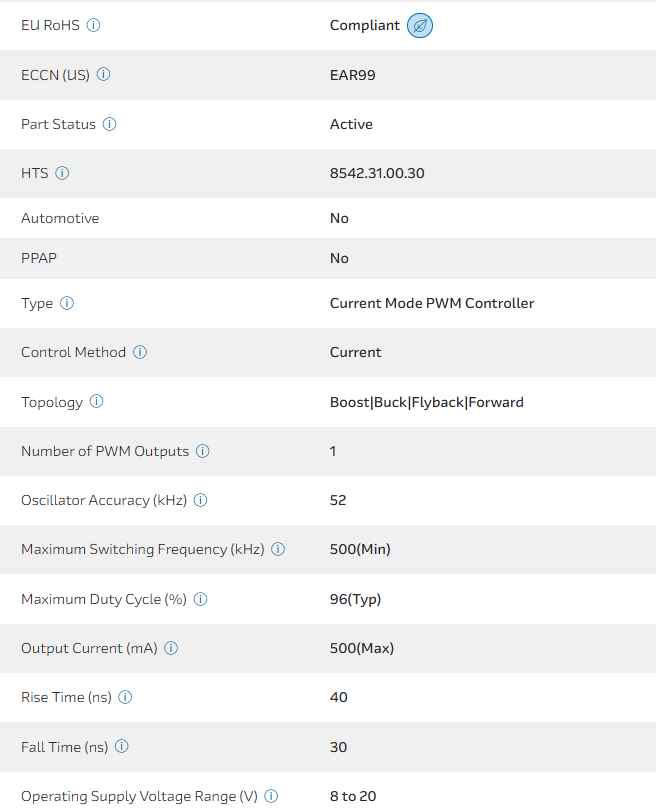Click Maximum Switching Frequency info icon
The height and width of the screenshot is (812, 656).
coord(278,549)
